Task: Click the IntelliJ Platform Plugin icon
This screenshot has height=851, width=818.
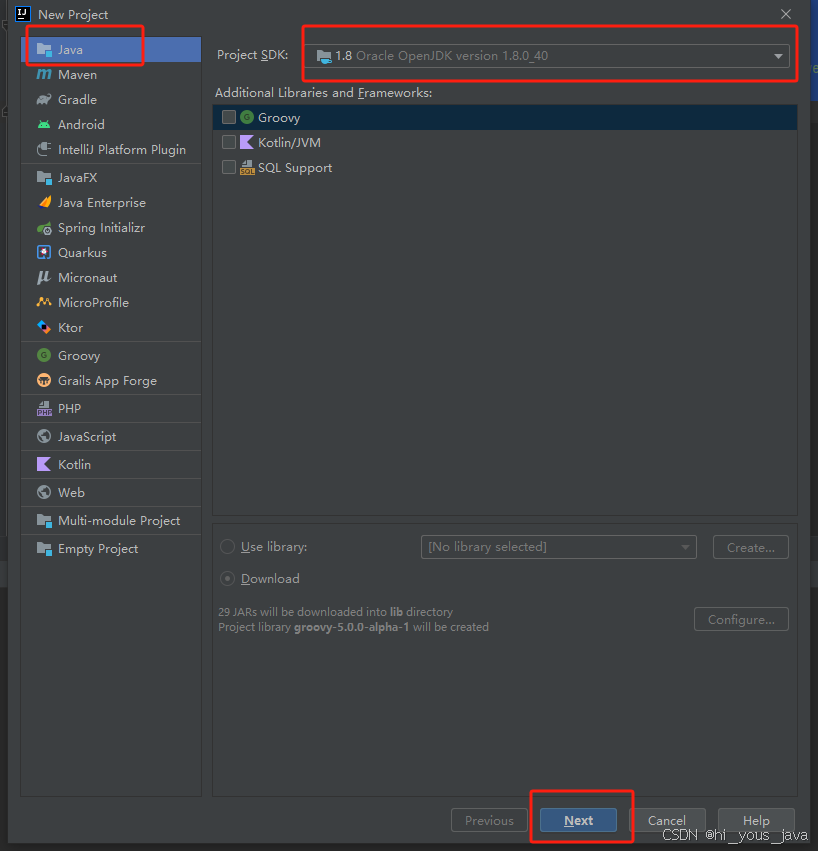Action: pyautogui.click(x=44, y=149)
